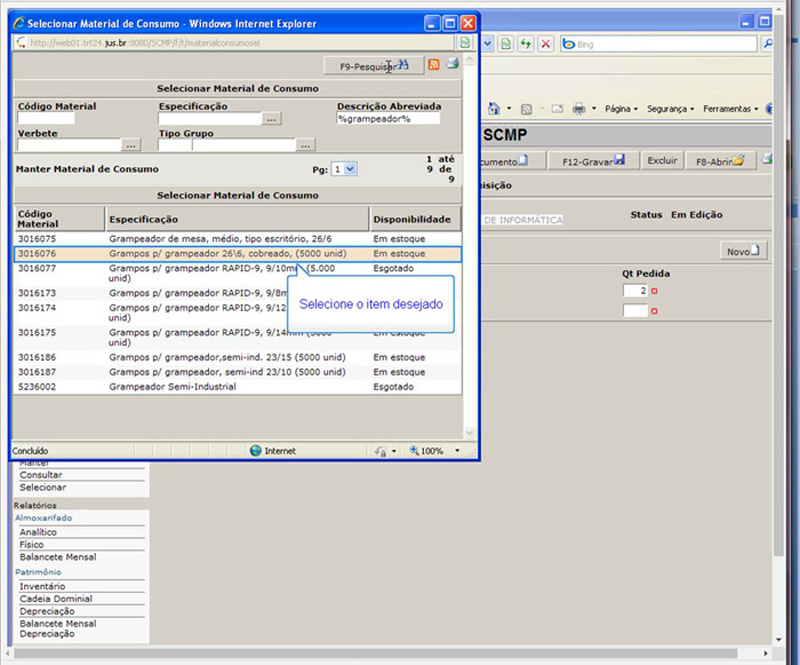
Task: Click the help icon at the command bar edge
Action: pyautogui.click(x=769, y=109)
